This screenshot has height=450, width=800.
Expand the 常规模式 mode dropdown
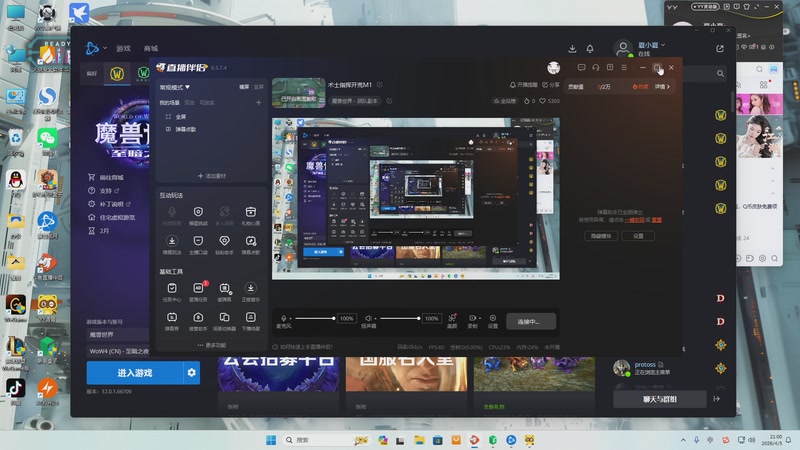pos(174,87)
